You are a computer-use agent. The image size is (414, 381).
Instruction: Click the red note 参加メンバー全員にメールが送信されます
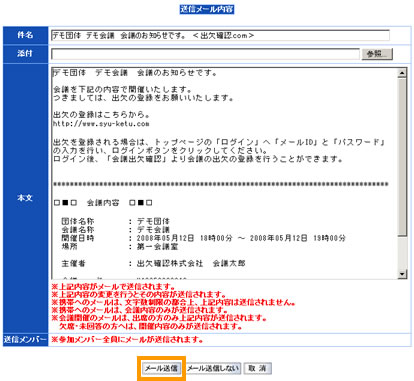[x=127, y=340]
